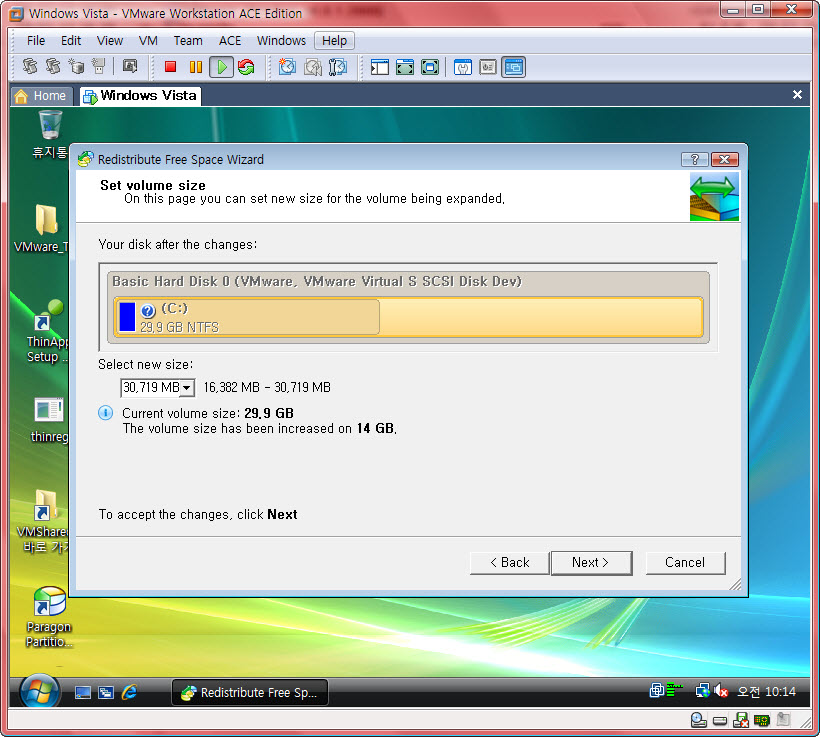Open the Help menu

pos(334,41)
